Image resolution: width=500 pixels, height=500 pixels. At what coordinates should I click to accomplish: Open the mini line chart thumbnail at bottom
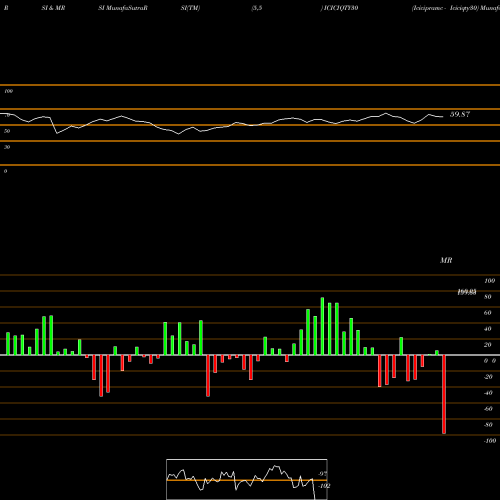[x=247, y=479]
